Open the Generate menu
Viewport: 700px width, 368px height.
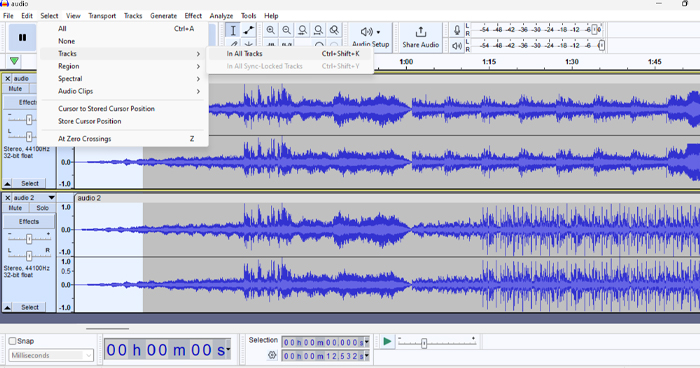pos(163,16)
